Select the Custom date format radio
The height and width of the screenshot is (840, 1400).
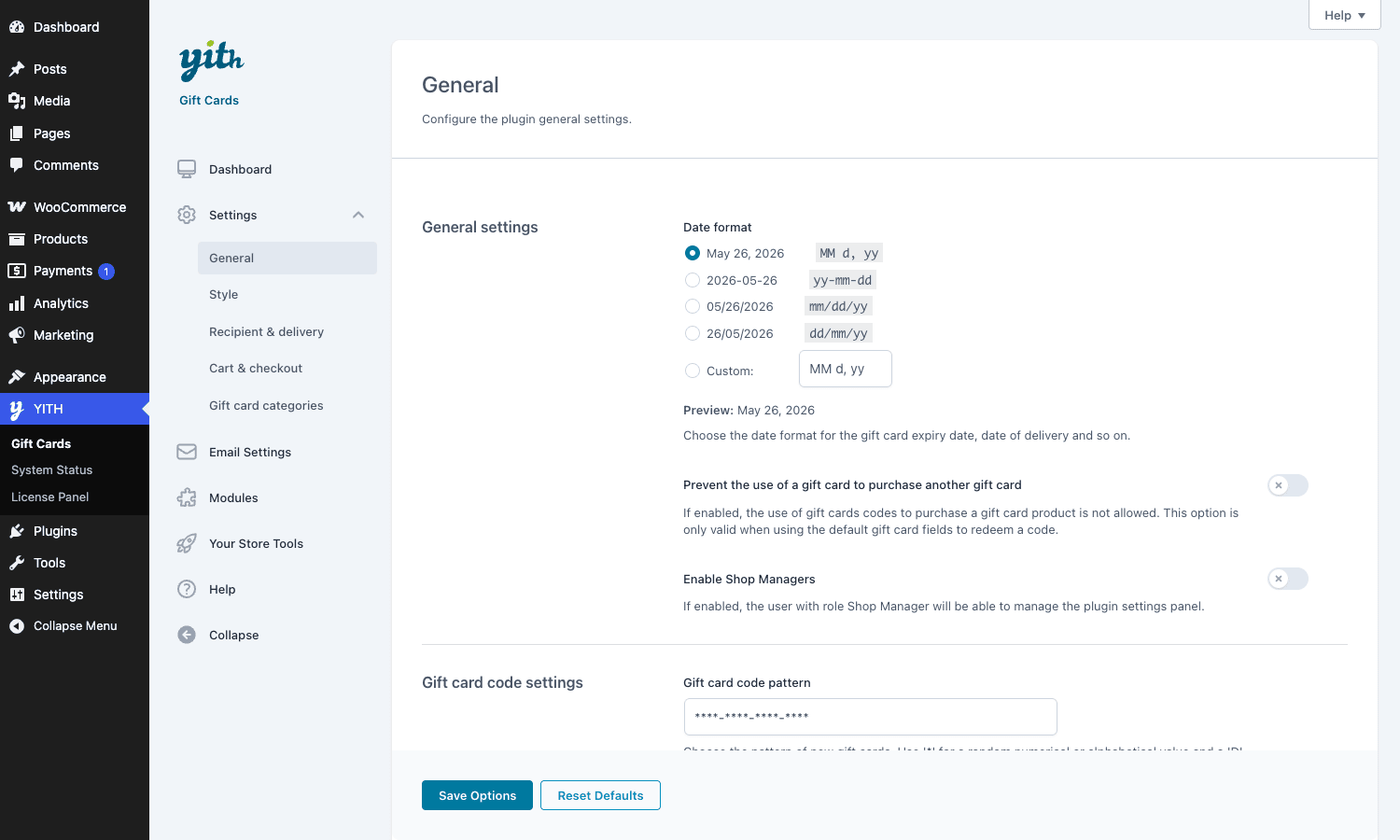[x=693, y=371]
